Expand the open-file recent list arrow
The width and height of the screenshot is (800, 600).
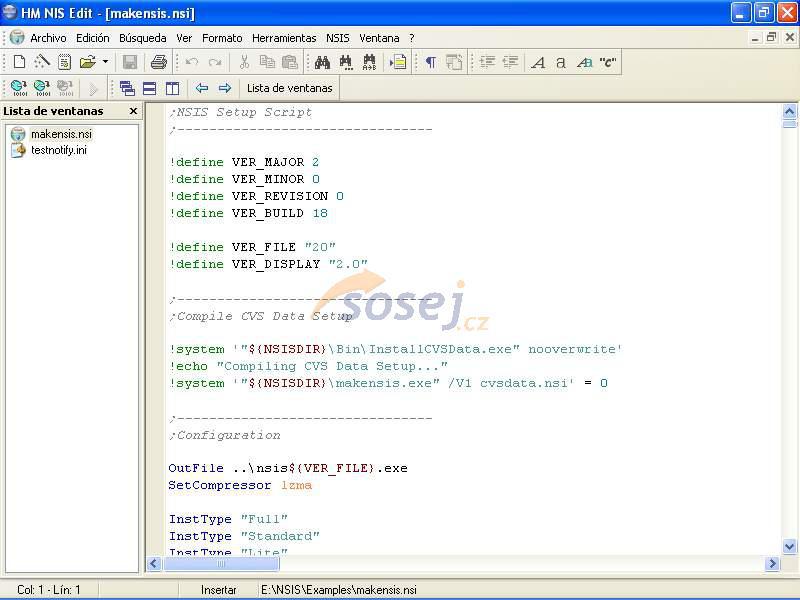[x=105, y=62]
